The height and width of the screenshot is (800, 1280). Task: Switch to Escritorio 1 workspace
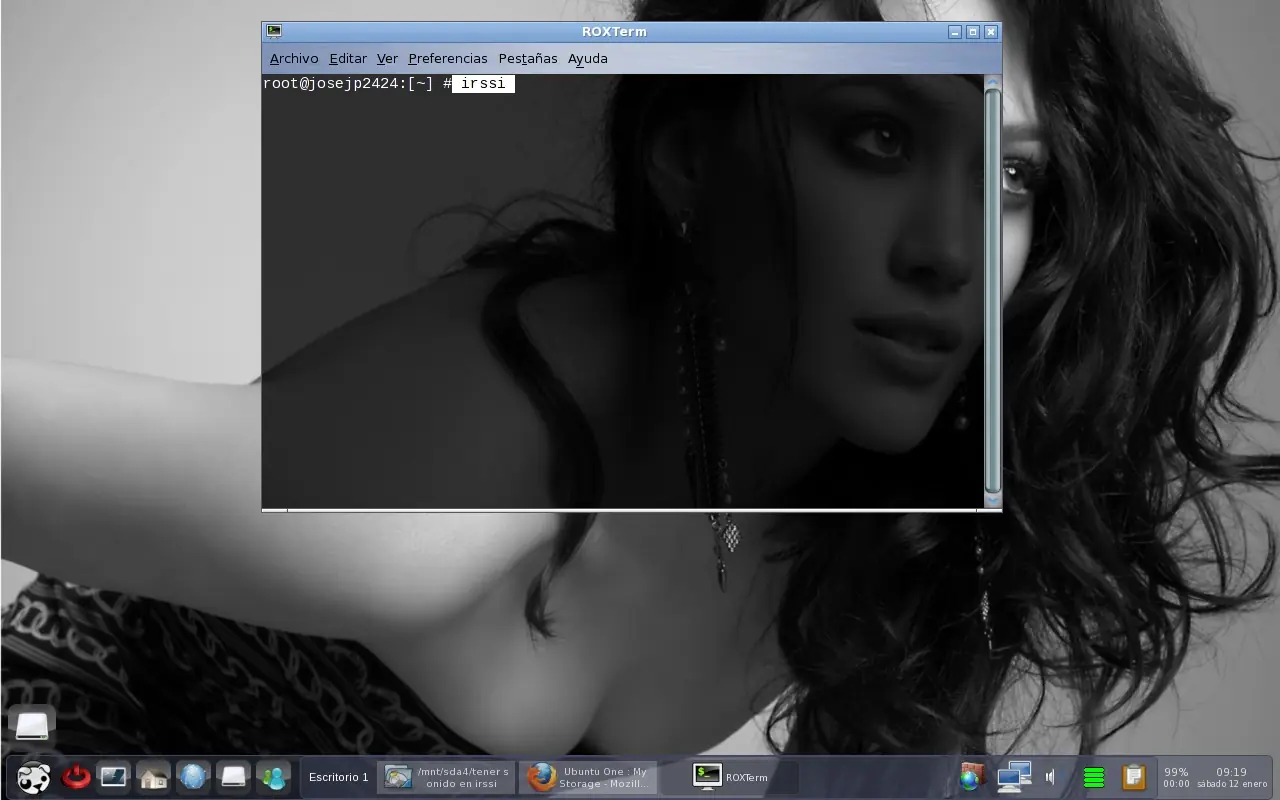coord(338,777)
